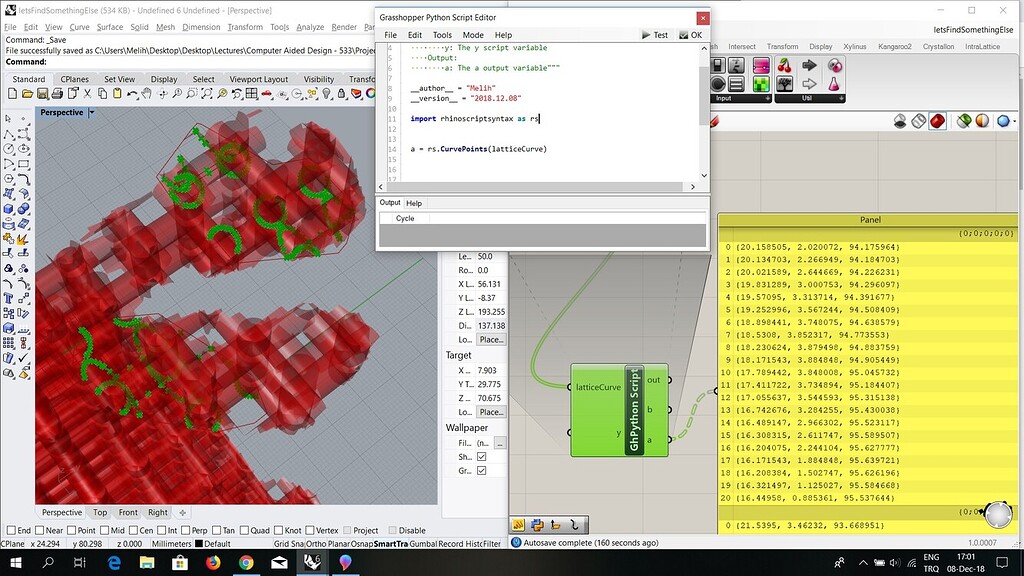
Task: Click the pink flask Util icon
Action: click(x=833, y=84)
